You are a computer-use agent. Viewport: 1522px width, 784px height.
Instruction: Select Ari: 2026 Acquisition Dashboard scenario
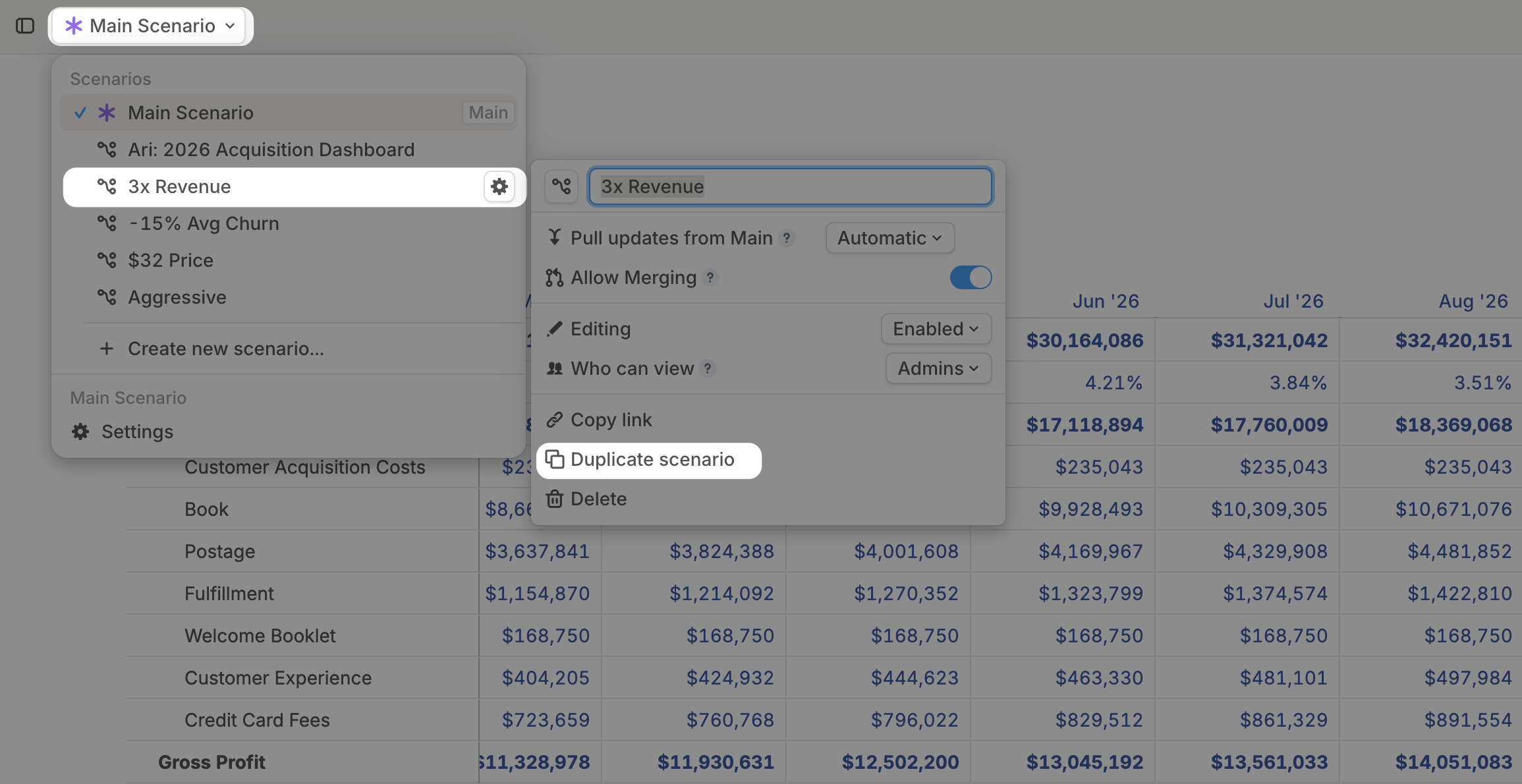[271, 150]
